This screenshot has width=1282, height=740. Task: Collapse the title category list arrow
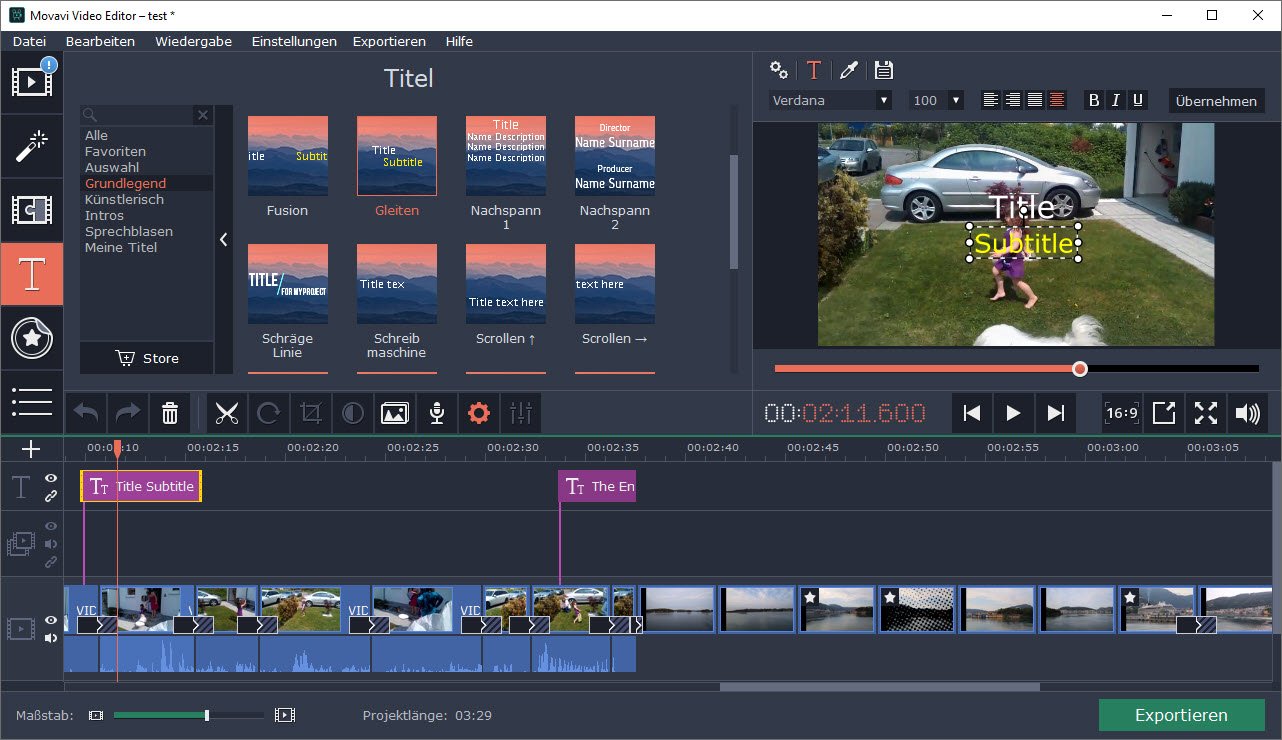[x=223, y=239]
